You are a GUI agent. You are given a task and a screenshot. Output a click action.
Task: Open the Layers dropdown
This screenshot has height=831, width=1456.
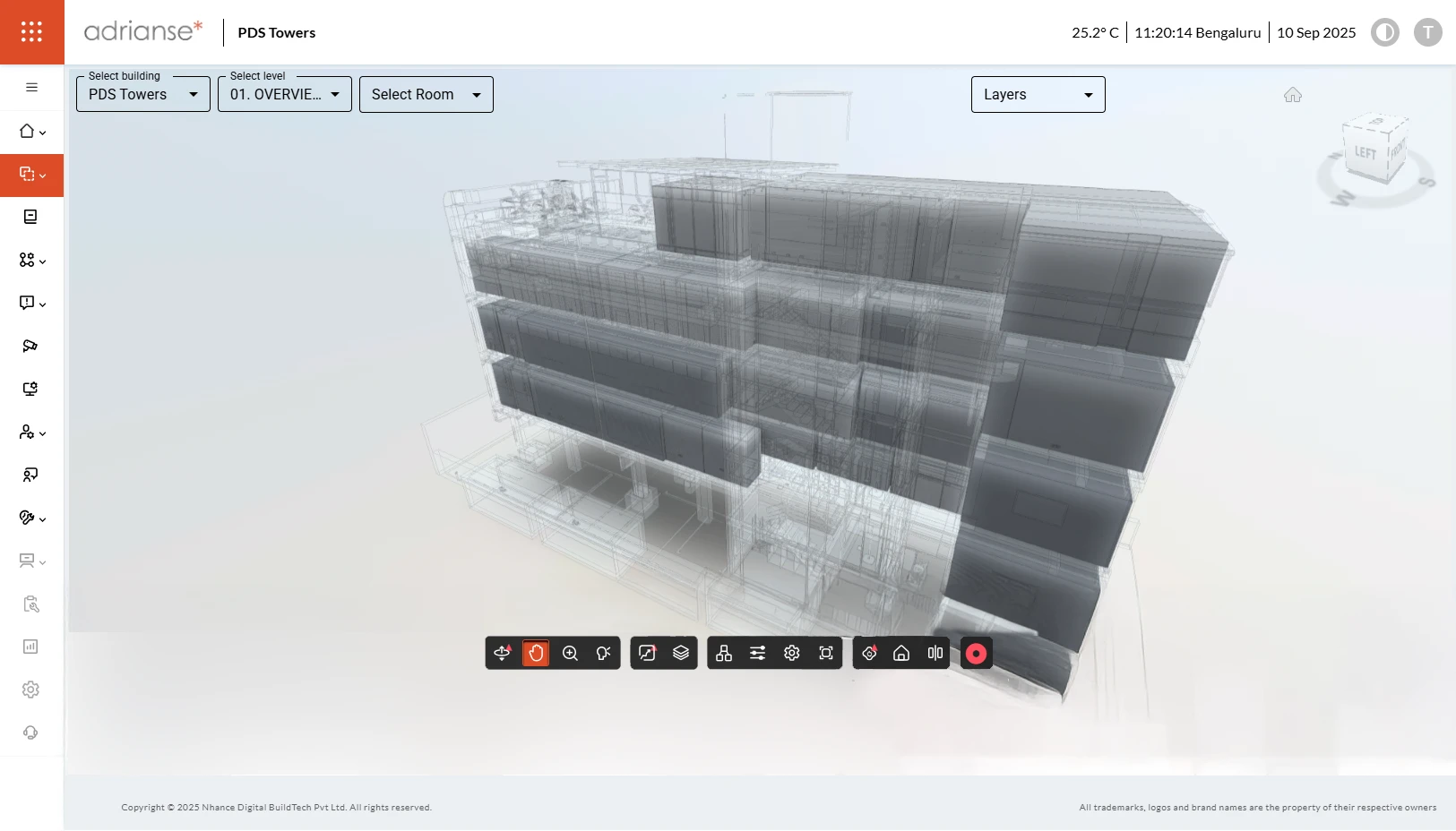point(1038,94)
